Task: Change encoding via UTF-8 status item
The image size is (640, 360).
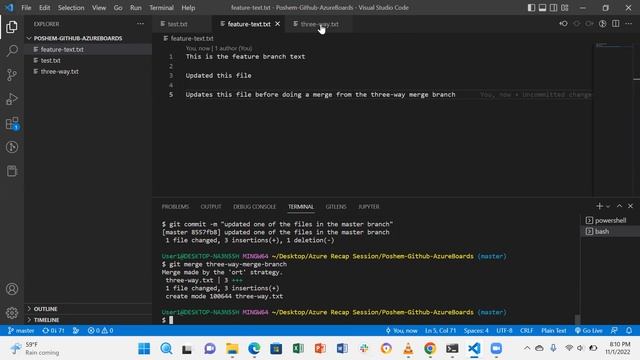Action: (504, 331)
